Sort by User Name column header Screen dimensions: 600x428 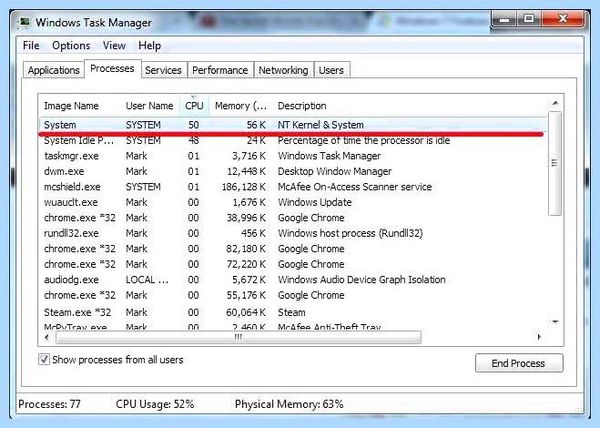150,106
